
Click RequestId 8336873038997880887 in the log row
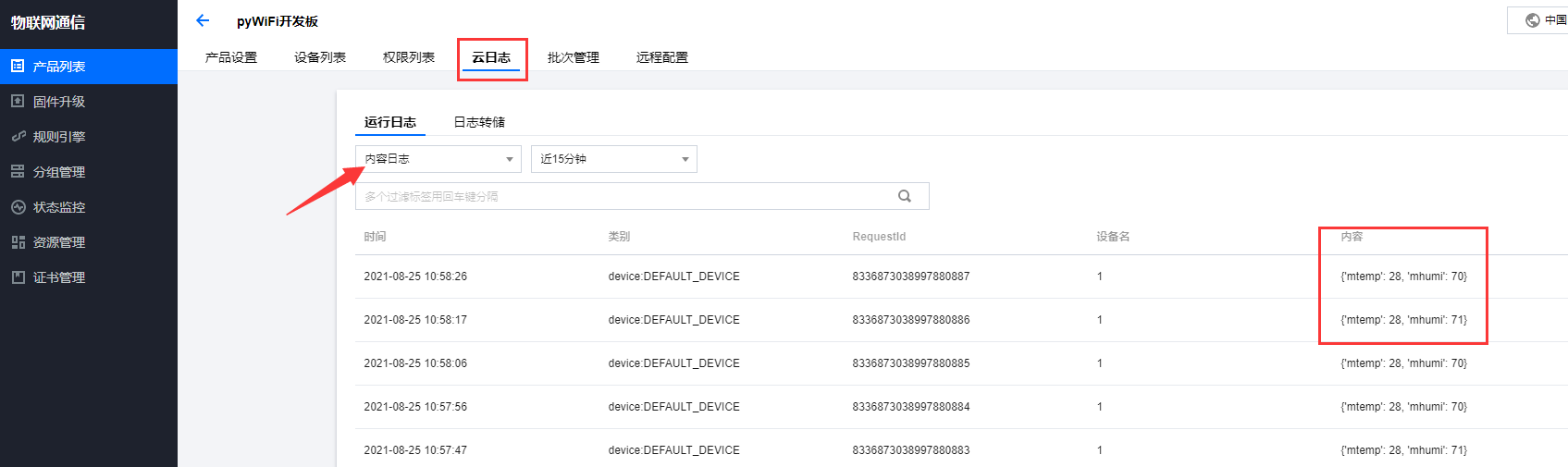tap(910, 277)
